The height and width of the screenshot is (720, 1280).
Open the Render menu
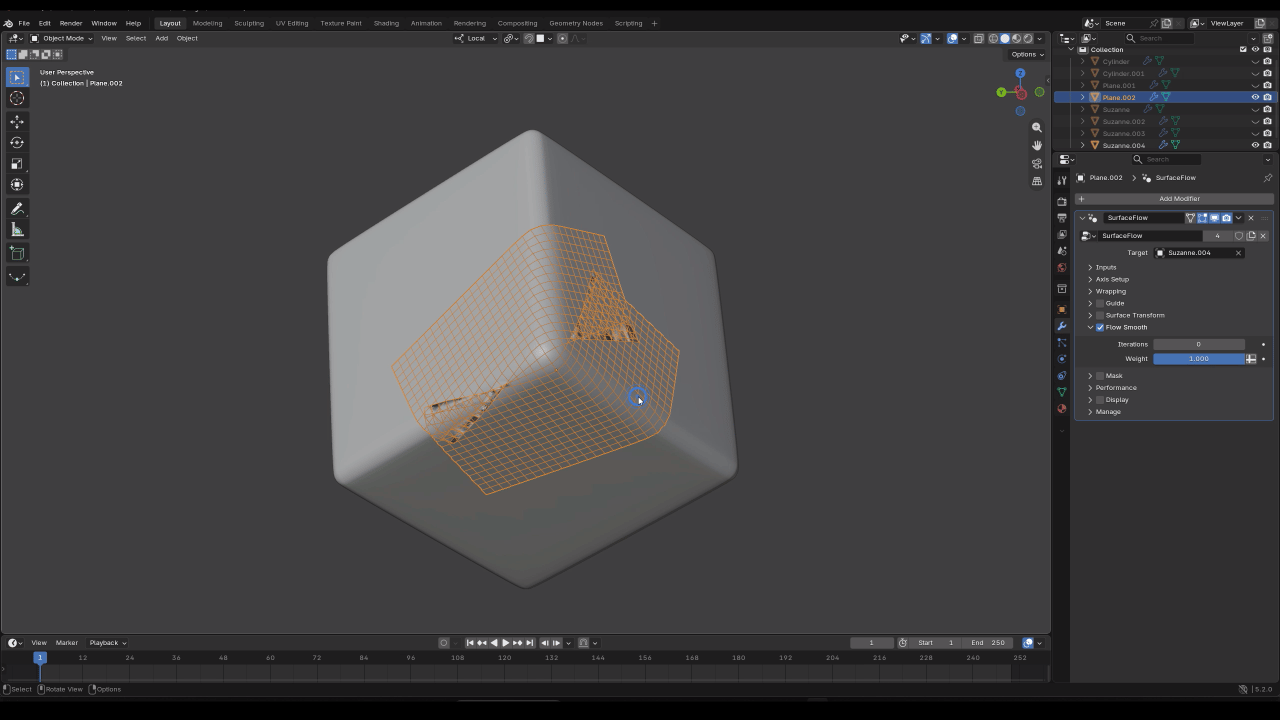coord(71,23)
